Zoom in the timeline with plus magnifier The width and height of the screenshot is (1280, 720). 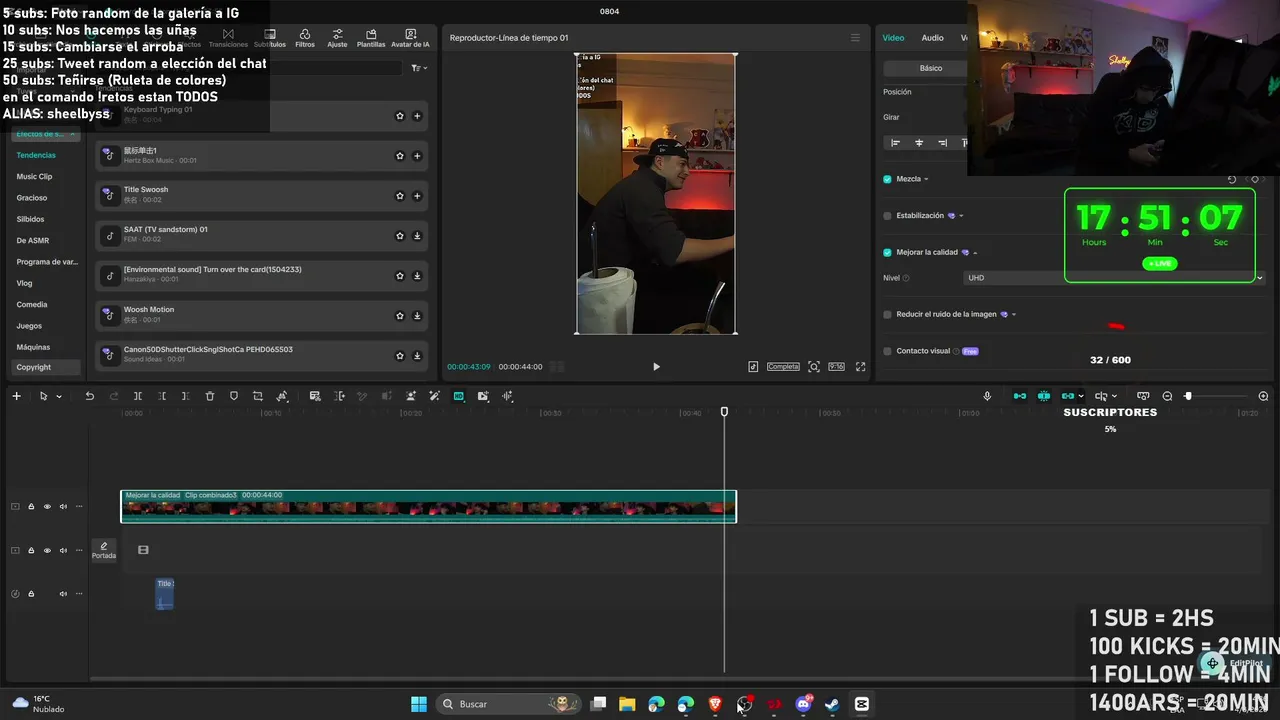coord(1263,396)
